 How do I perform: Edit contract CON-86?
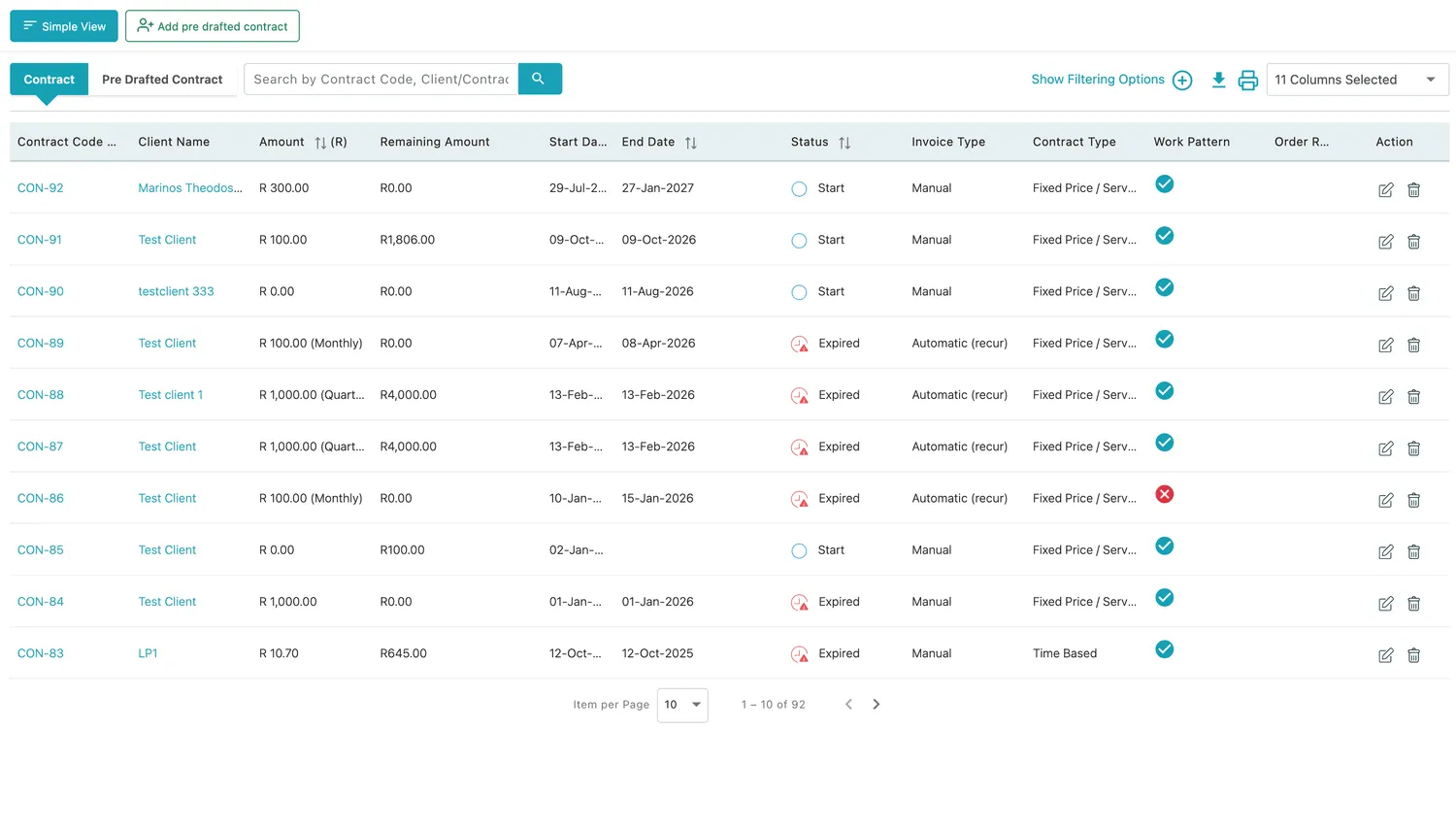pos(1385,500)
